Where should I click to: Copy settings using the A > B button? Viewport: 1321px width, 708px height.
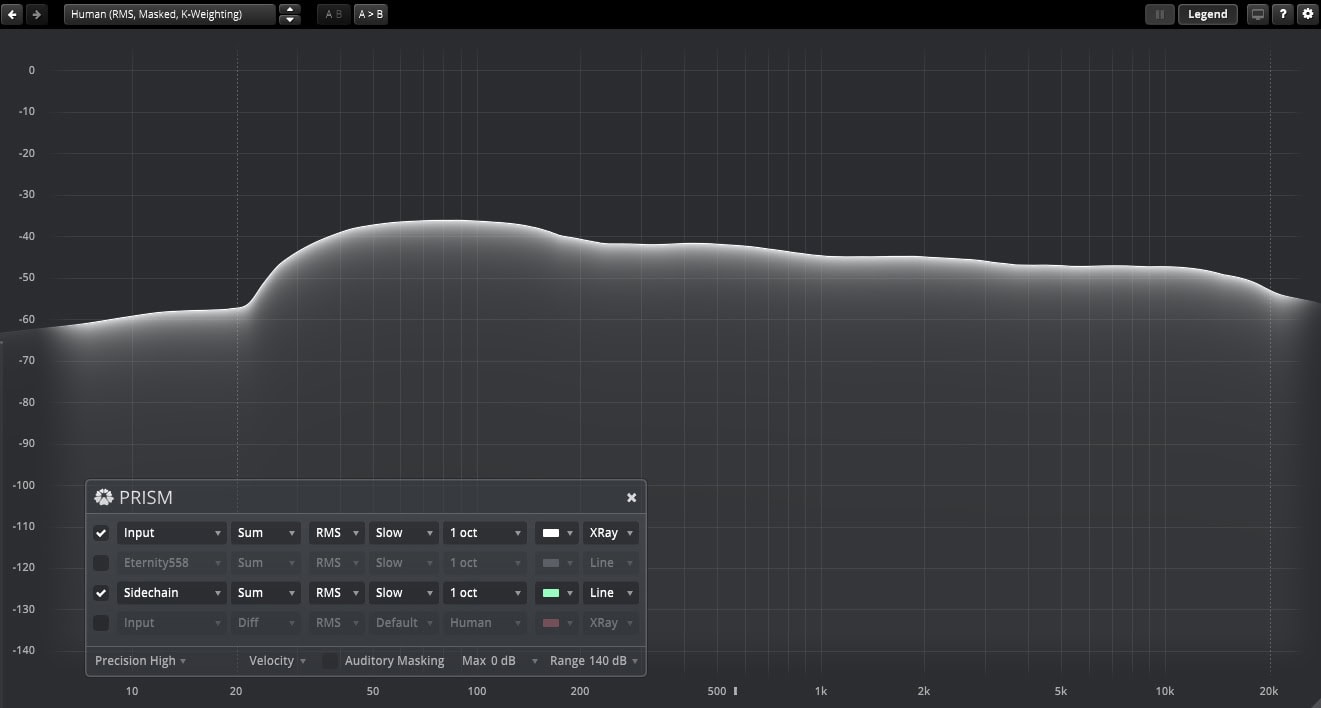pyautogui.click(x=370, y=13)
